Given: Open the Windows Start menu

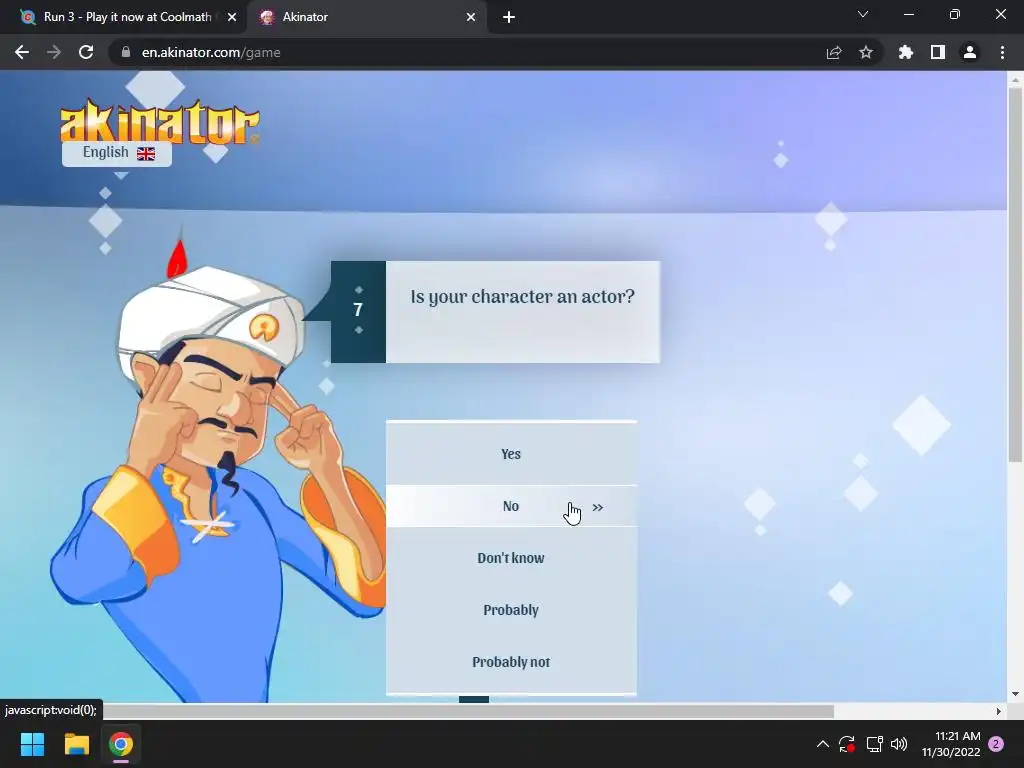Looking at the screenshot, I should [32, 744].
